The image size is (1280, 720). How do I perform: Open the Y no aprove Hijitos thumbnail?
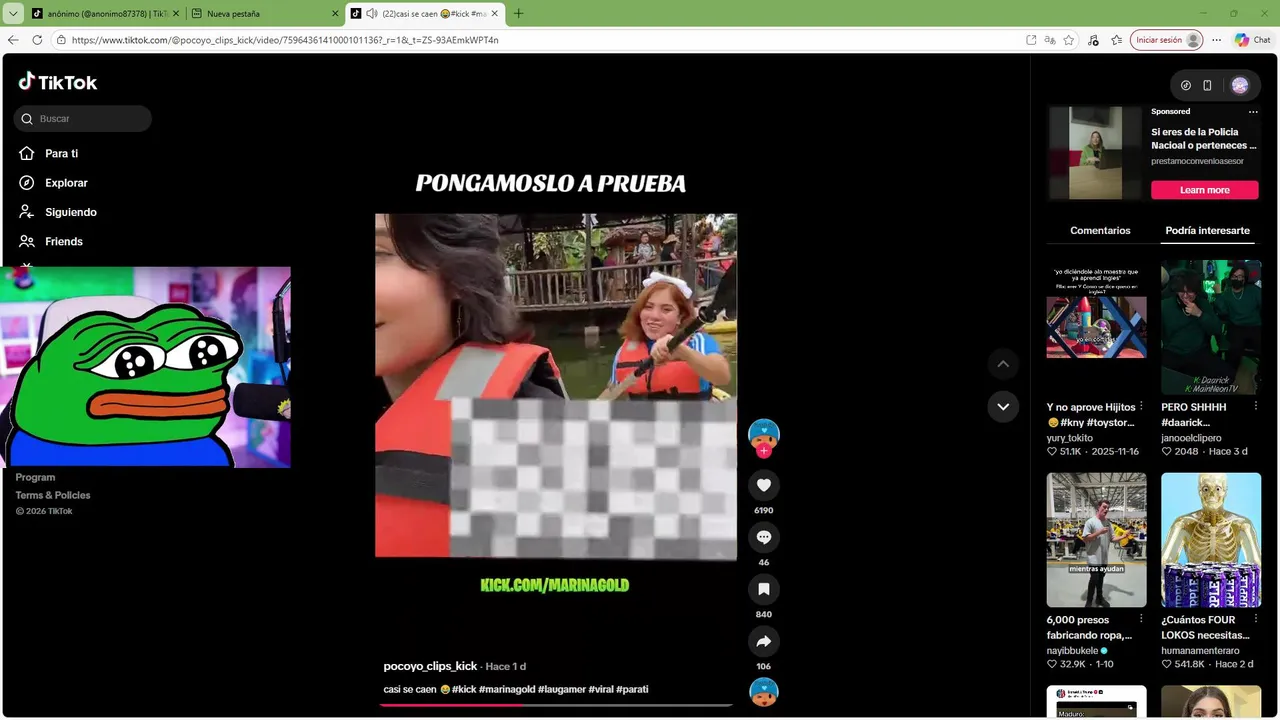1097,327
